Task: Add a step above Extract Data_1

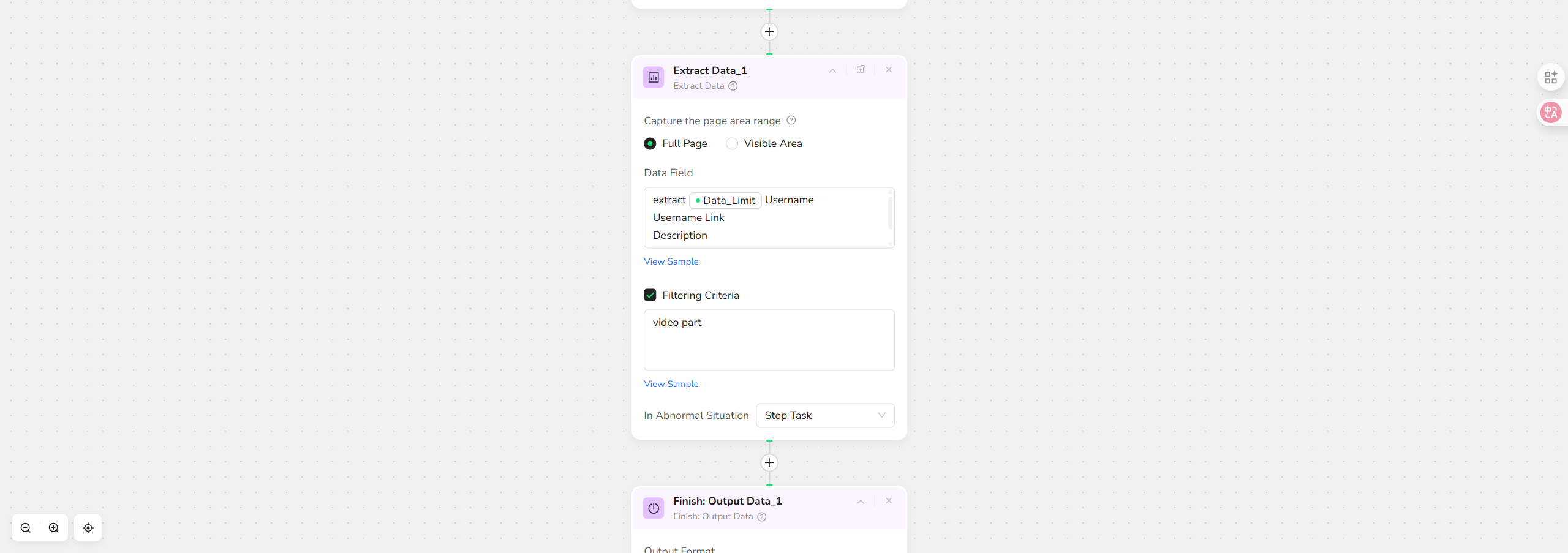Action: [769, 32]
